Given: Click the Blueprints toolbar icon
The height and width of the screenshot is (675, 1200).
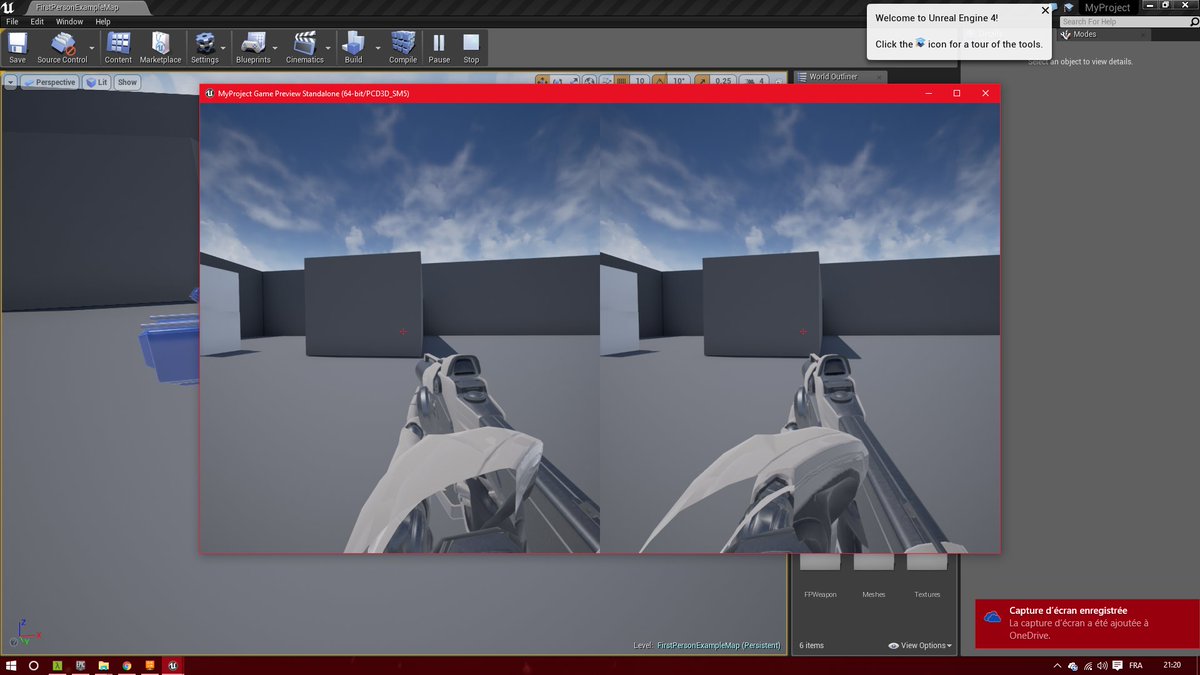Looking at the screenshot, I should [x=253, y=48].
